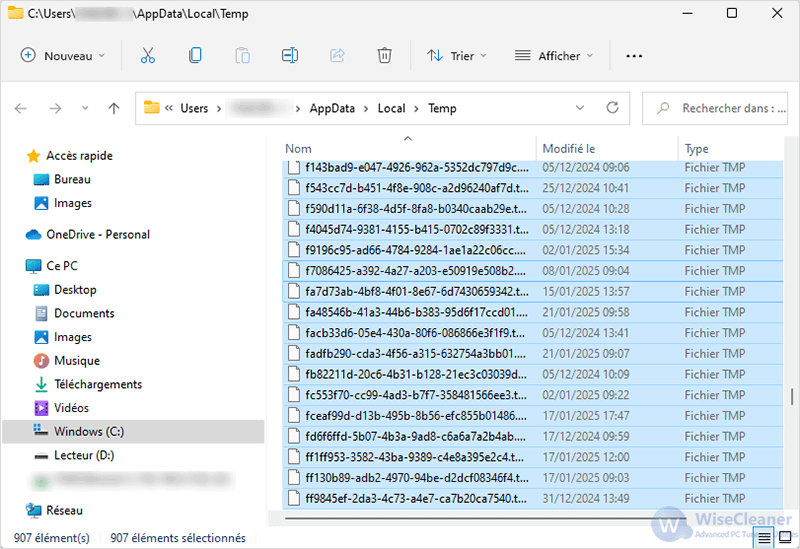
Task: Click the file icon of f143bad9 row
Action: point(293,167)
